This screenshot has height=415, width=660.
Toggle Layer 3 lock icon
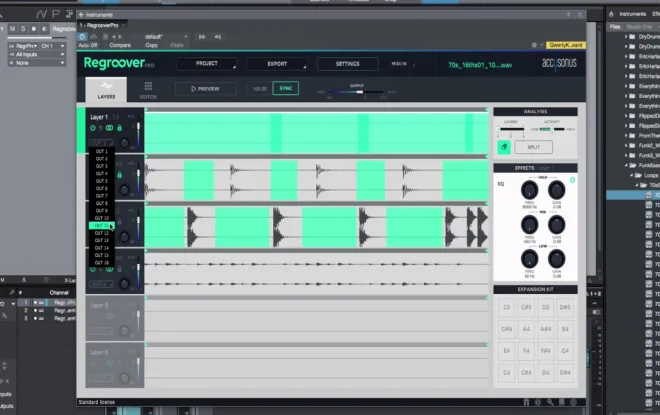click(120, 222)
